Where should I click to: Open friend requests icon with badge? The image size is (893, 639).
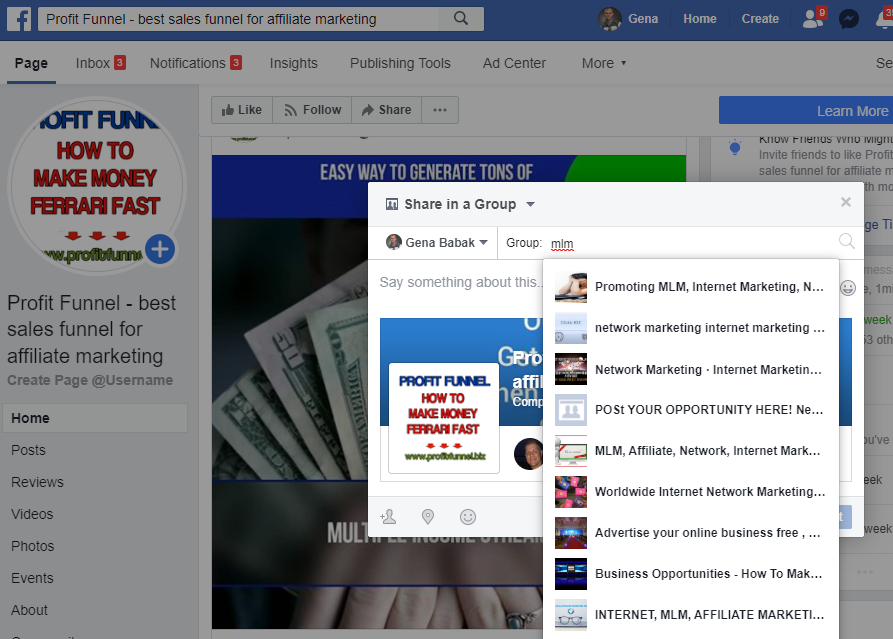[813, 19]
